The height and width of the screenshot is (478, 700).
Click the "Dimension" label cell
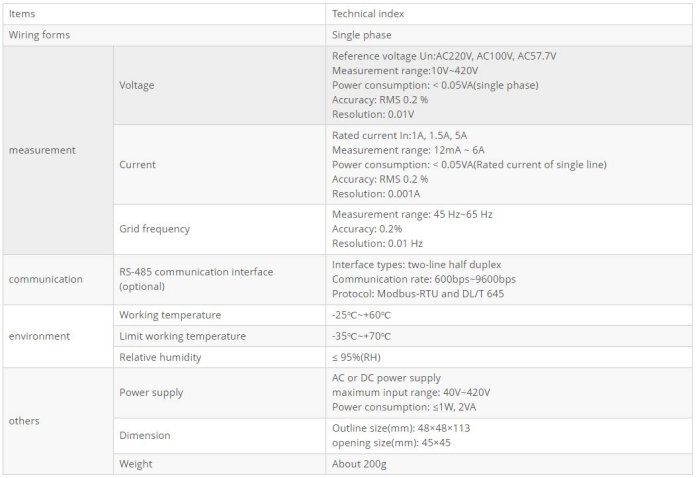pyautogui.click(x=145, y=435)
